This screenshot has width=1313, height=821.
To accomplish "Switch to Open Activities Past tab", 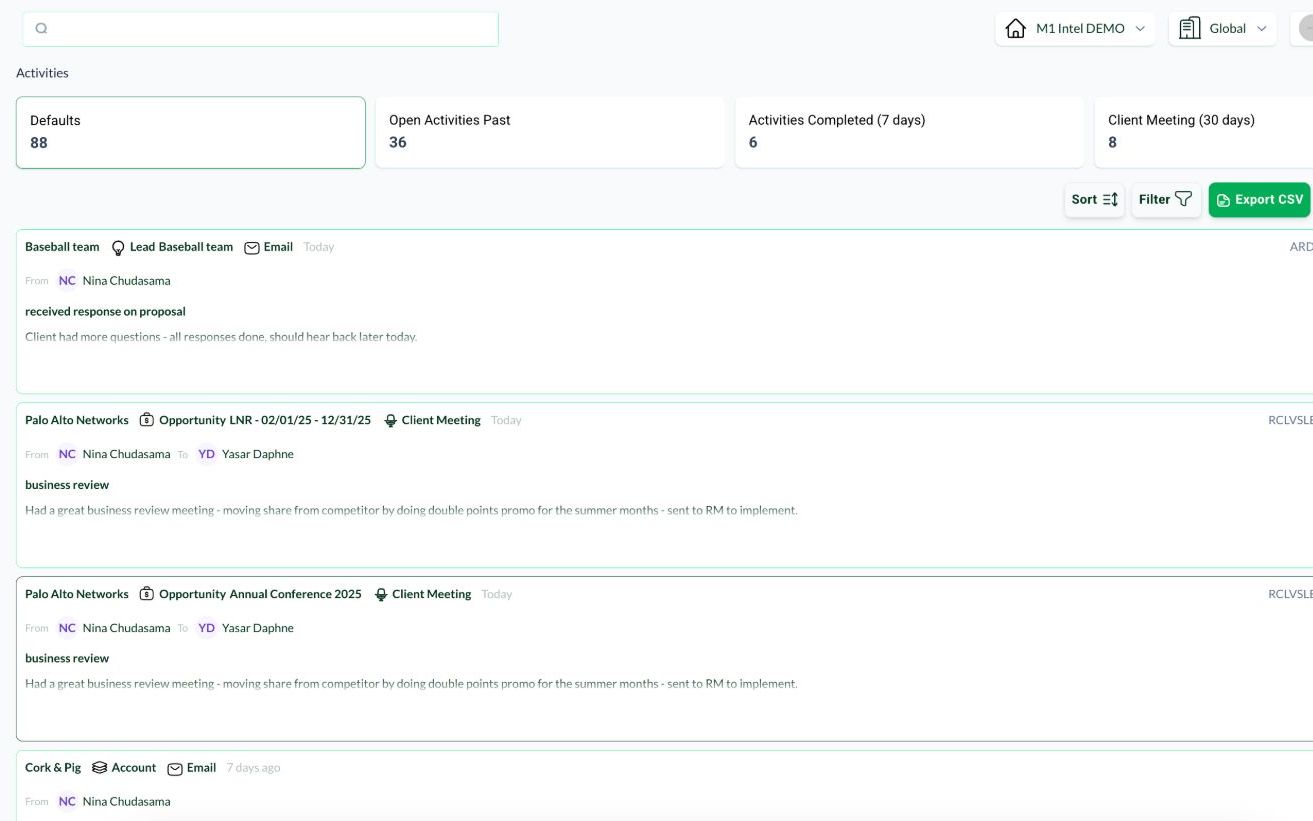I will tap(549, 132).
